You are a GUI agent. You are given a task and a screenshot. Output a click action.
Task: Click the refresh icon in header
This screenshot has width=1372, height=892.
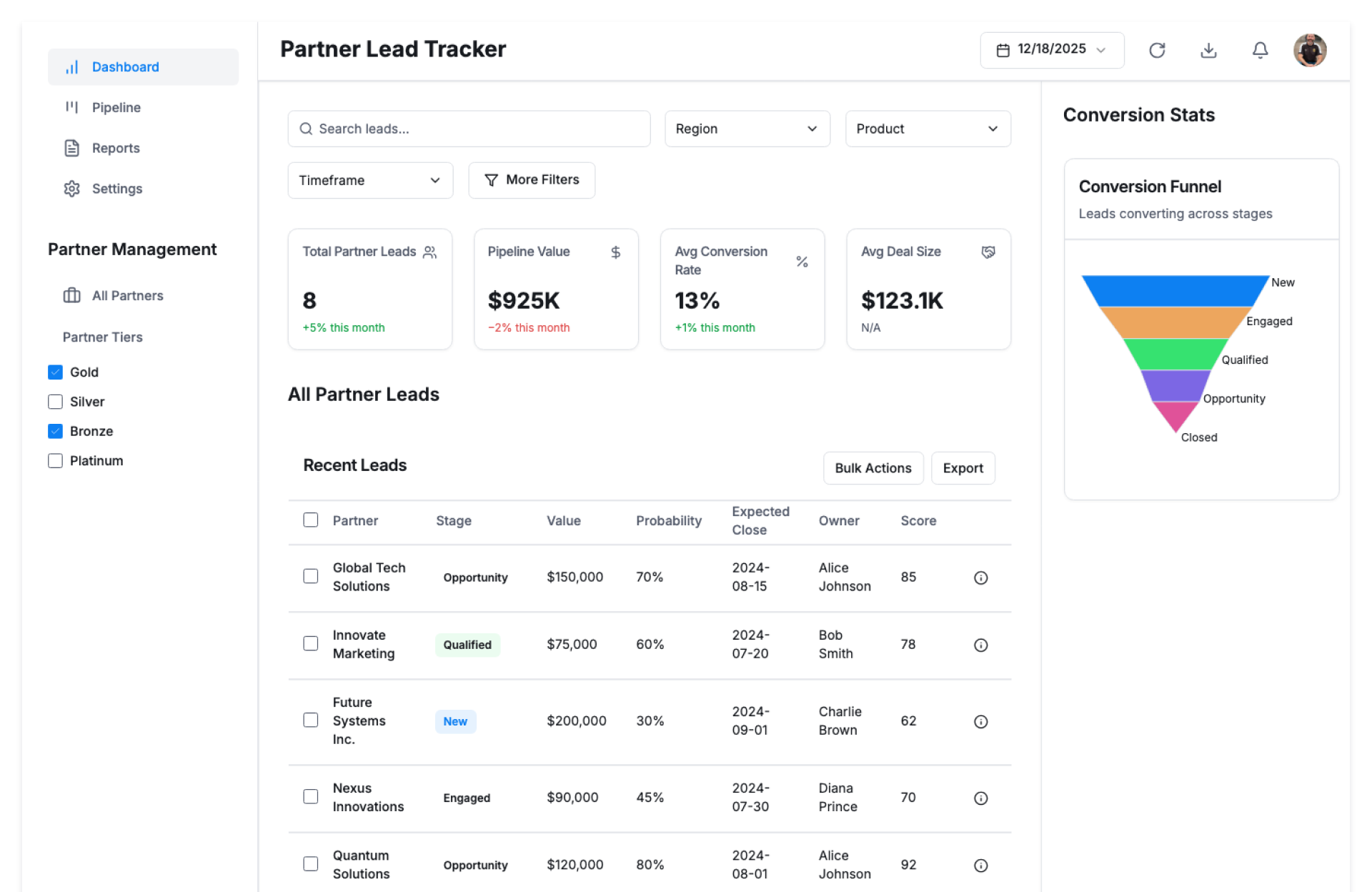tap(1156, 50)
